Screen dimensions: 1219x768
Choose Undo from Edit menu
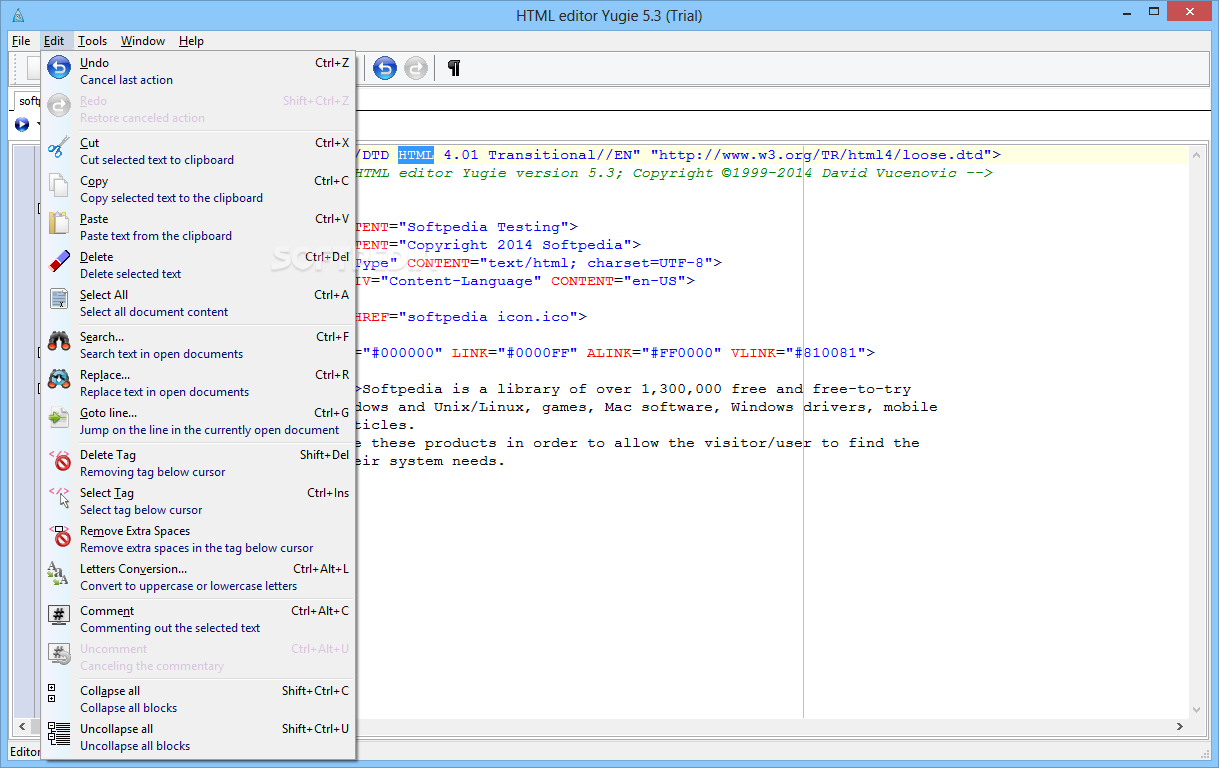click(199, 71)
